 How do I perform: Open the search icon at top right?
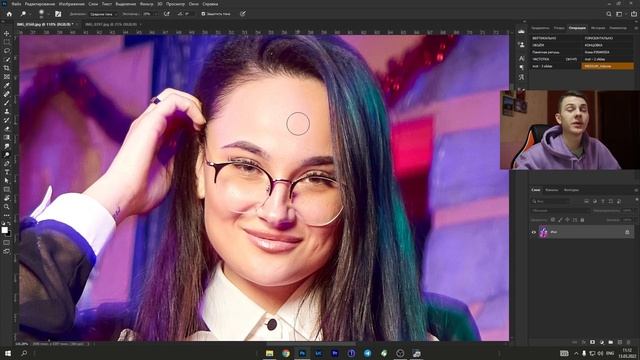(x=609, y=14)
